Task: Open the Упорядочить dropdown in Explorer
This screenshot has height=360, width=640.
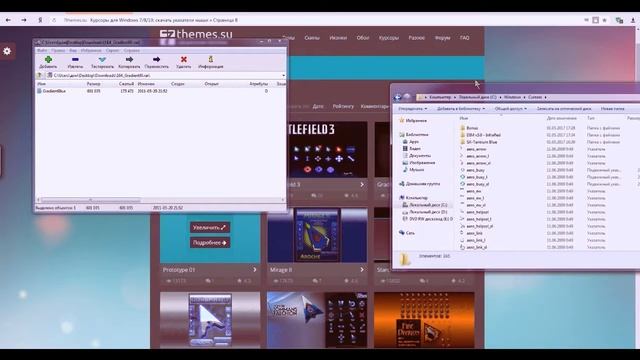Action: pyautogui.click(x=413, y=109)
